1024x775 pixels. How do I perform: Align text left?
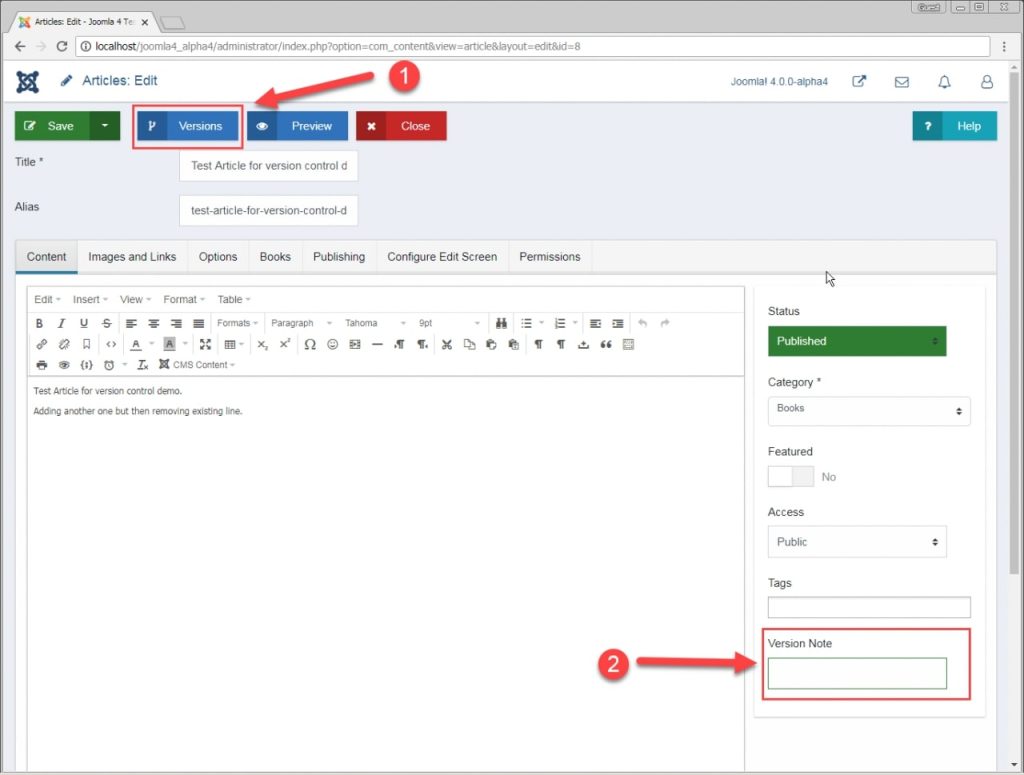pos(131,323)
